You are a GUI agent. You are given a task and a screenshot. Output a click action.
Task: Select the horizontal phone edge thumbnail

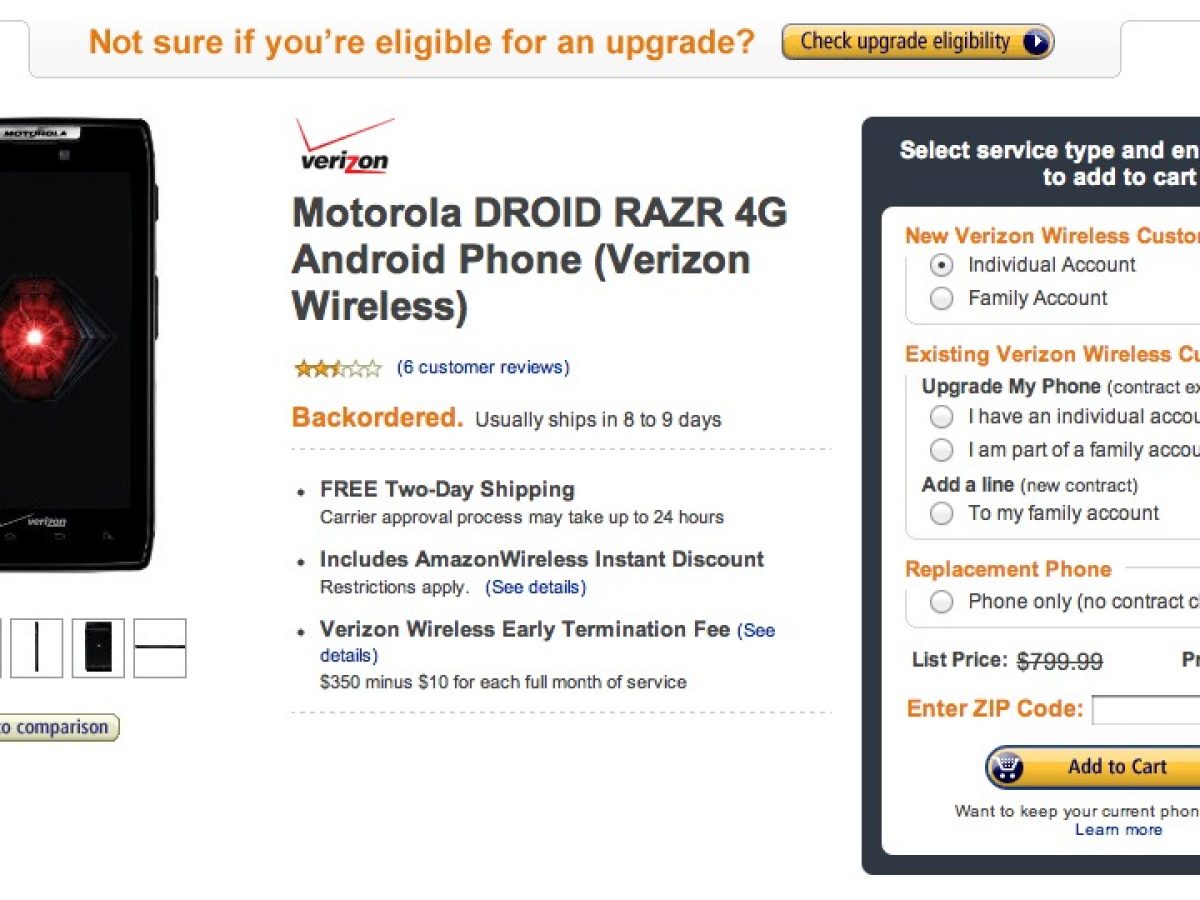click(160, 648)
